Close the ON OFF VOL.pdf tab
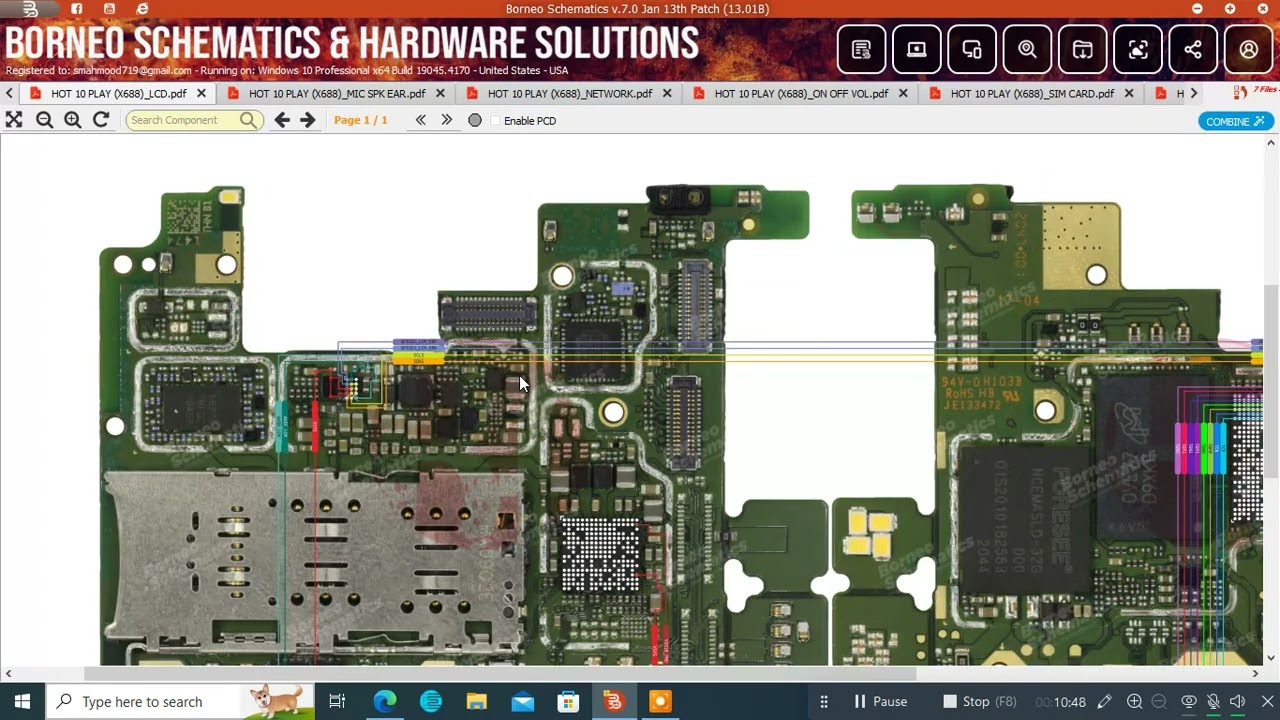The image size is (1280, 720). pyautogui.click(x=903, y=93)
